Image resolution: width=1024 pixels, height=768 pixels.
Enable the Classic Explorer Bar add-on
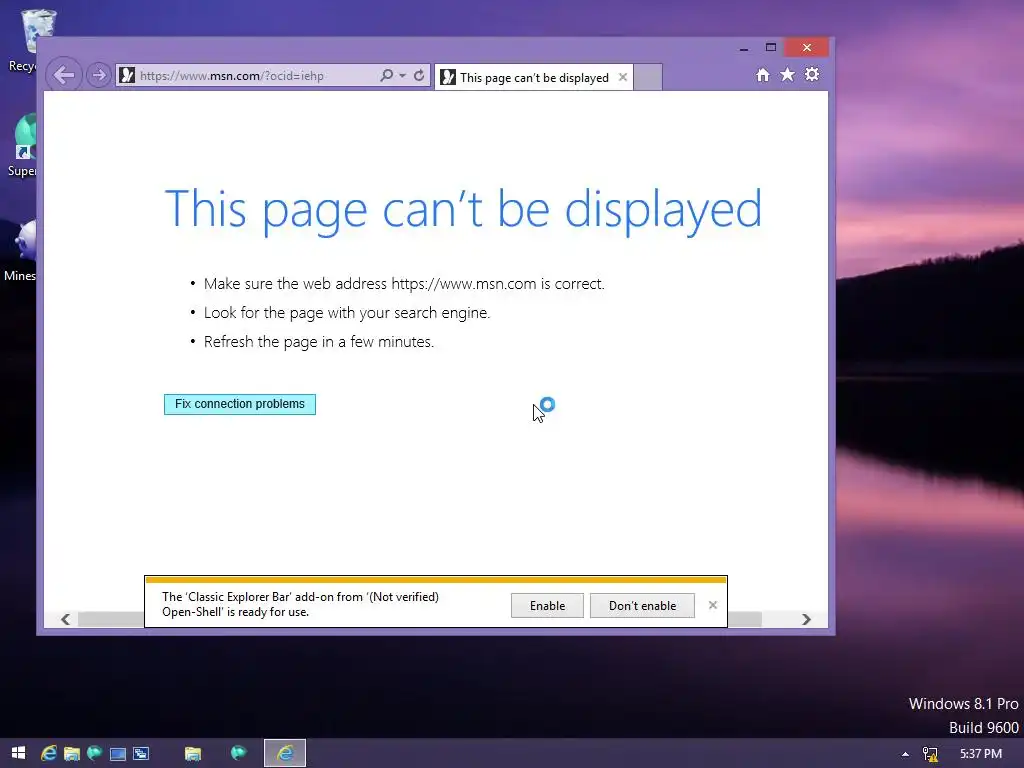click(547, 606)
